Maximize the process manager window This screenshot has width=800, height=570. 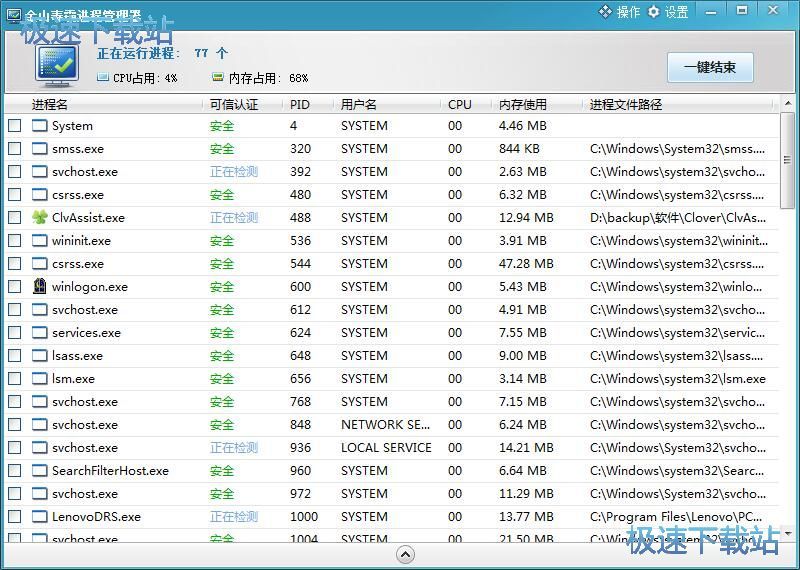[x=742, y=10]
